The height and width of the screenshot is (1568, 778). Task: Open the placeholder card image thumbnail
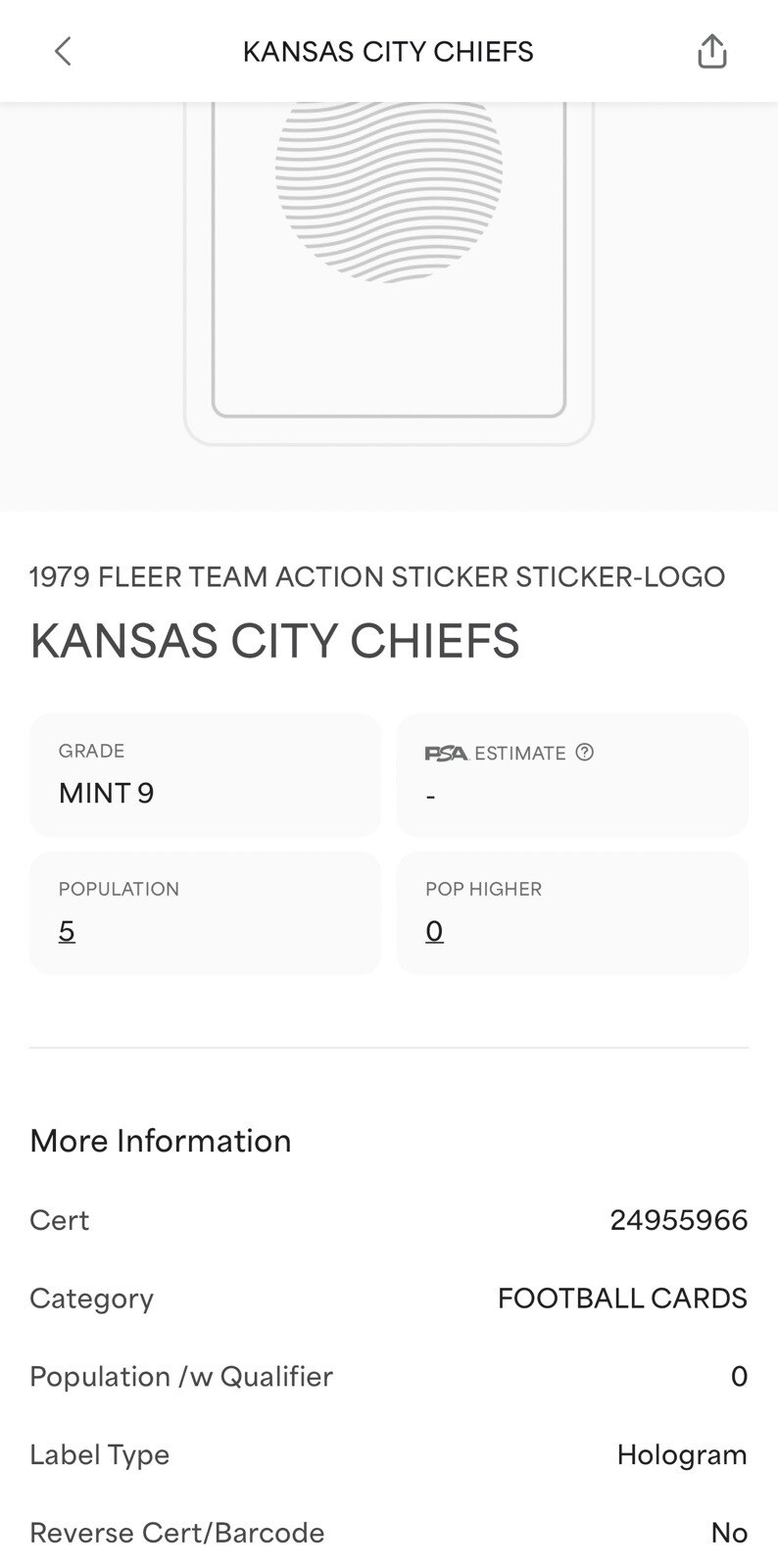389,272
